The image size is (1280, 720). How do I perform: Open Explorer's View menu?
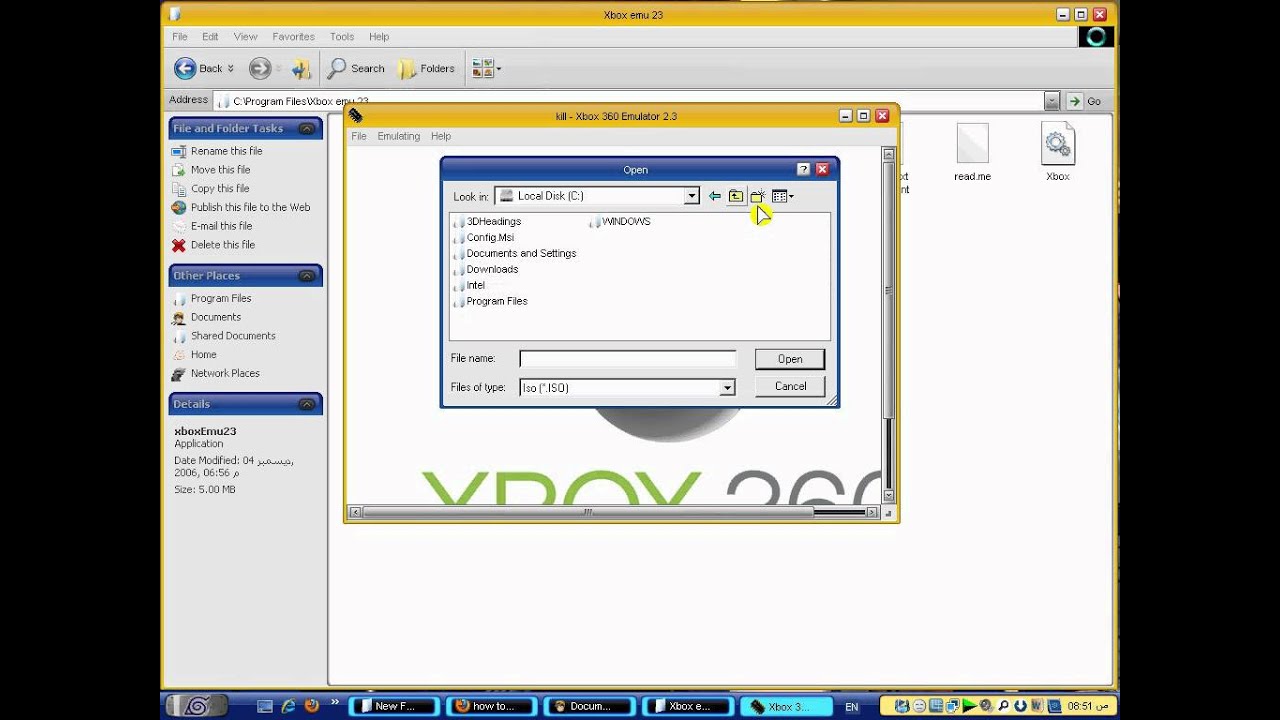pos(246,37)
